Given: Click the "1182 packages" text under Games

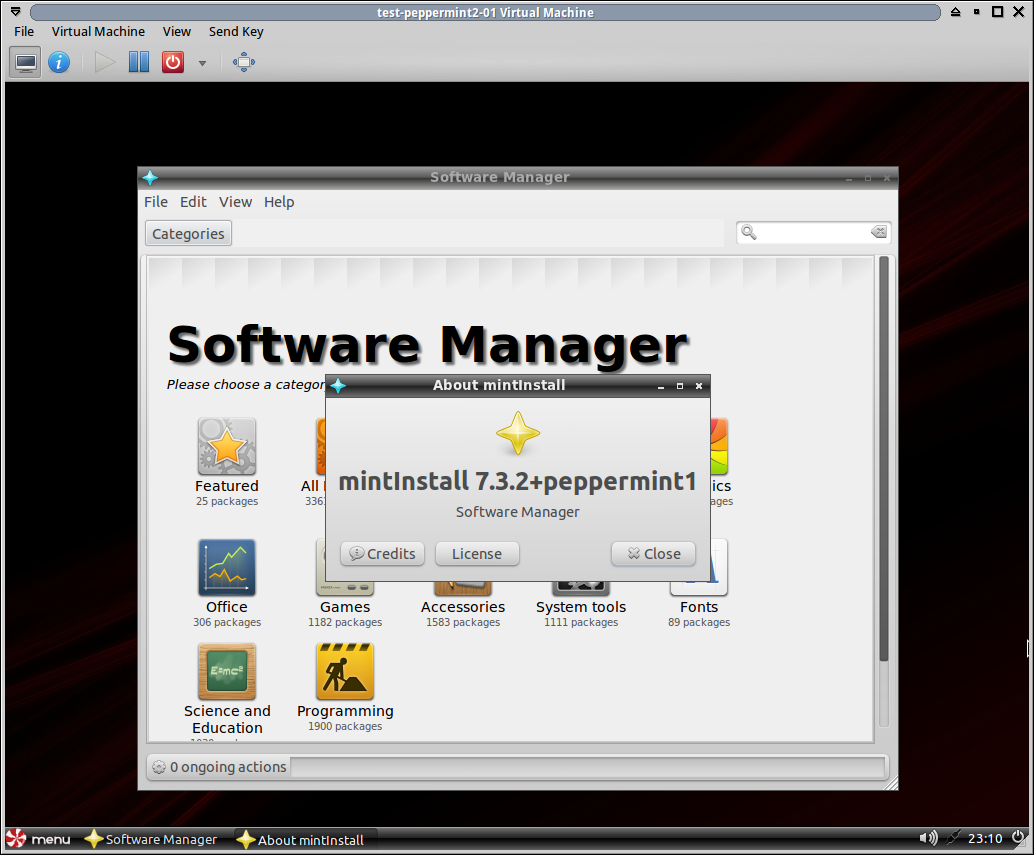Looking at the screenshot, I should [x=345, y=622].
